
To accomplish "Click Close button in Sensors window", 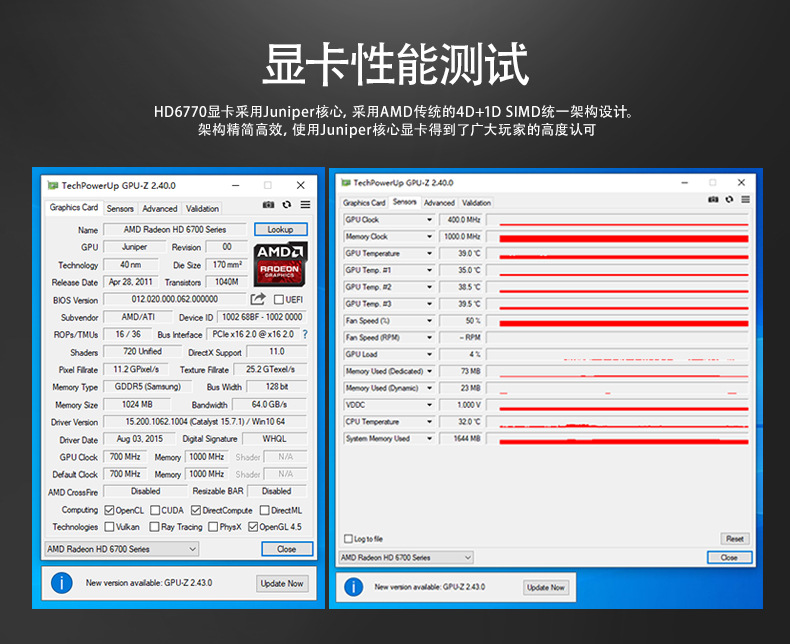I will coord(729,557).
